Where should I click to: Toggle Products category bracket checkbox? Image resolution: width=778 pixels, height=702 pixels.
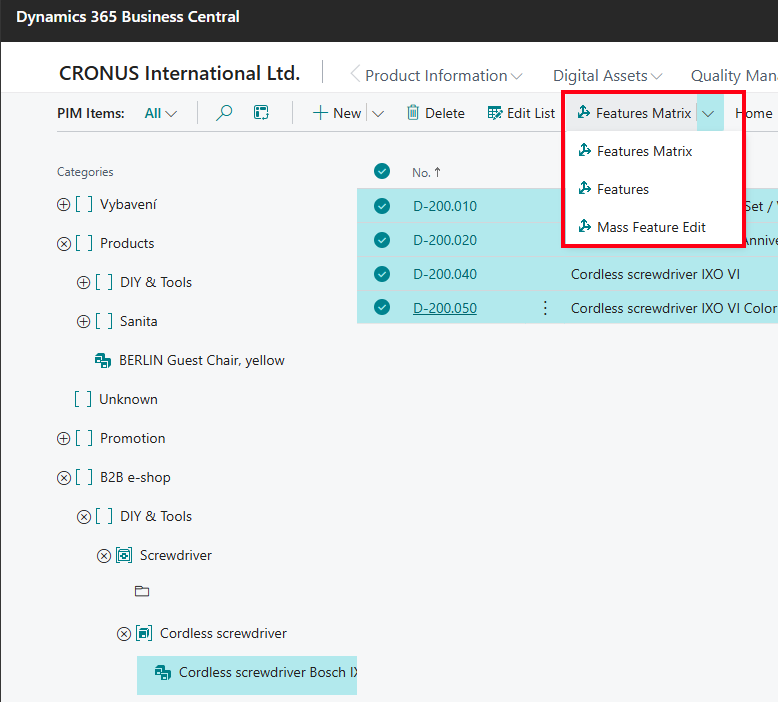point(84,243)
